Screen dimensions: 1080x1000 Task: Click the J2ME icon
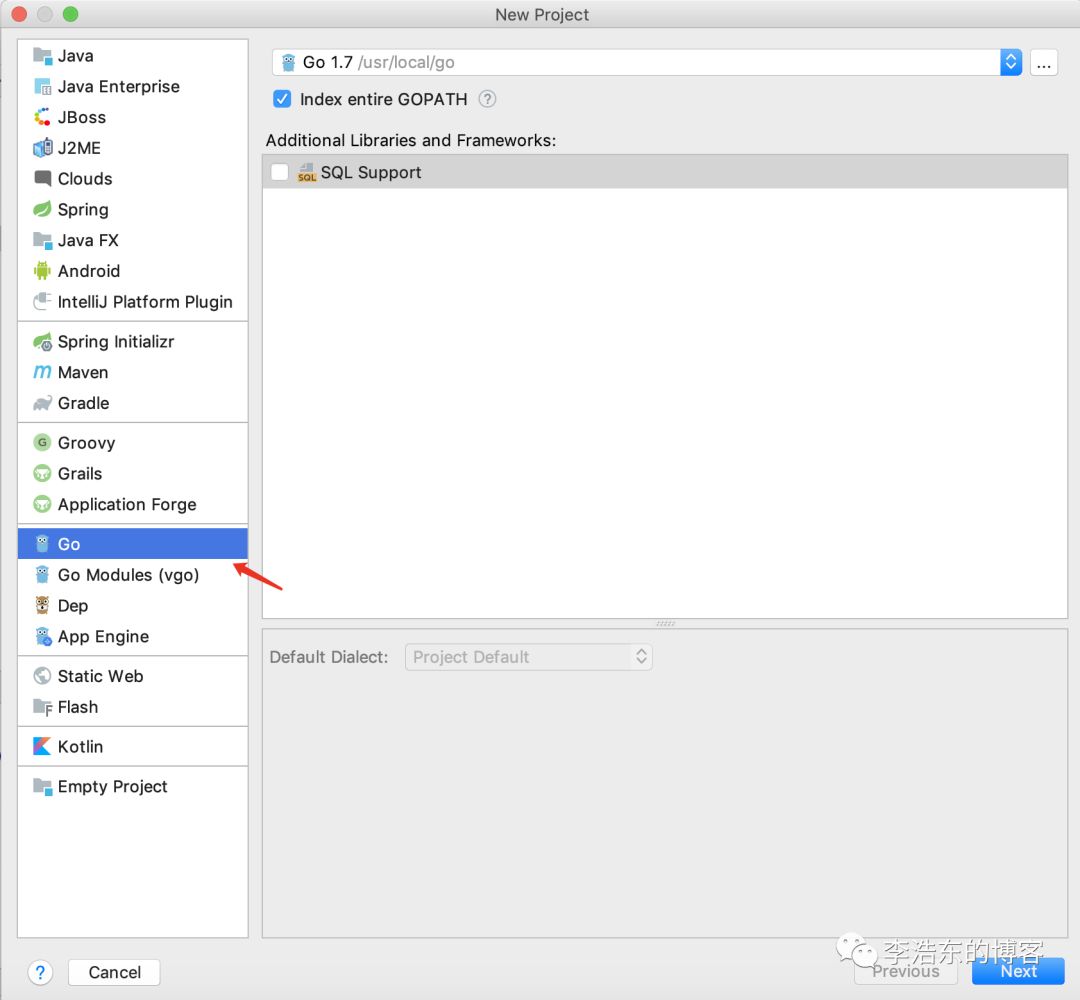point(43,148)
